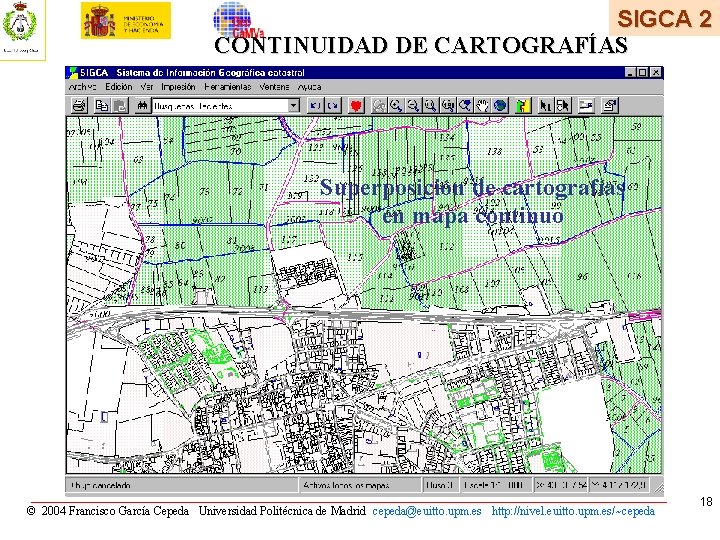Click the properties sheet icon at toolbar end

(x=609, y=106)
